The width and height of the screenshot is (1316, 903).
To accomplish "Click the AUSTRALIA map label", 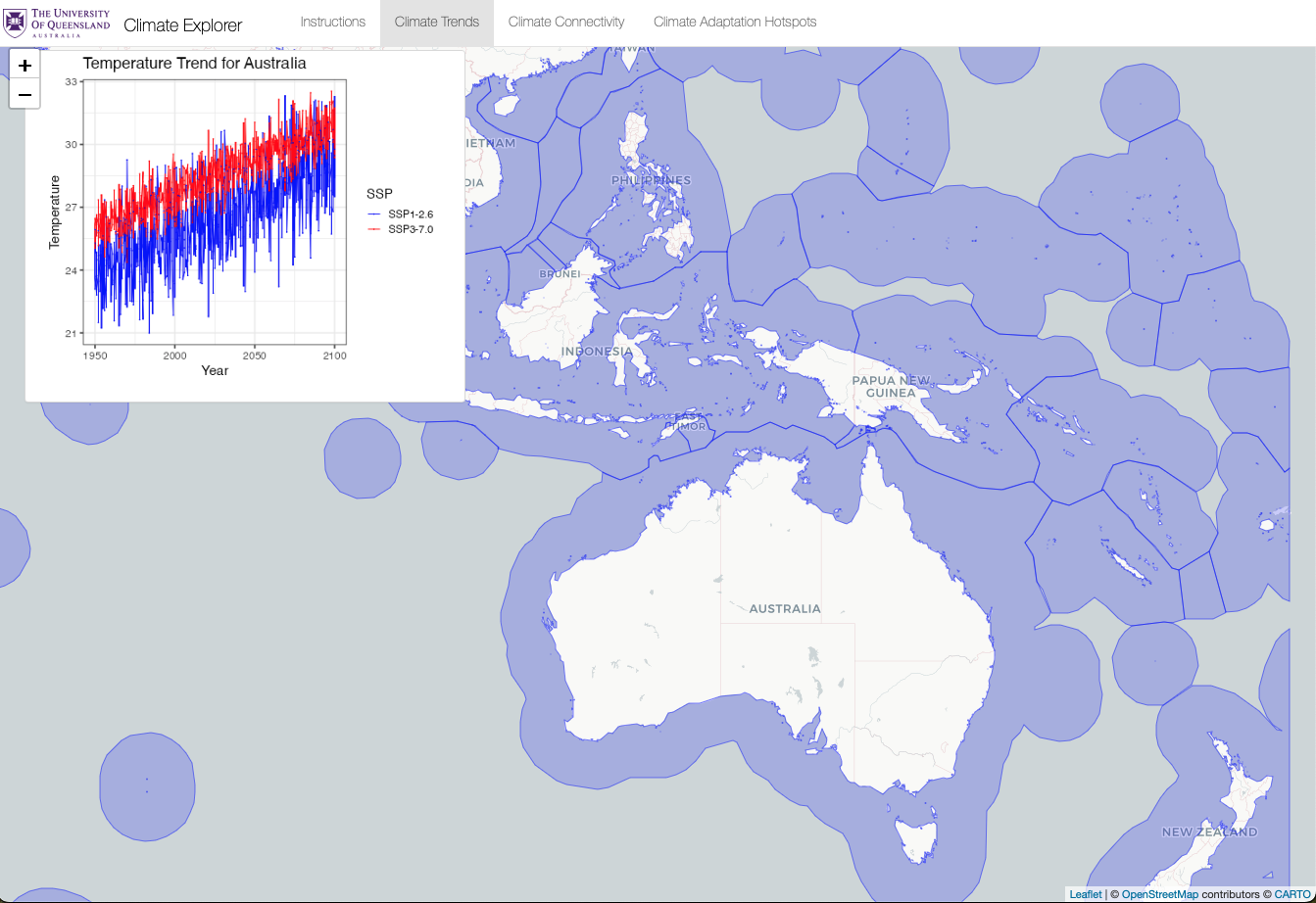I will pyautogui.click(x=785, y=609).
